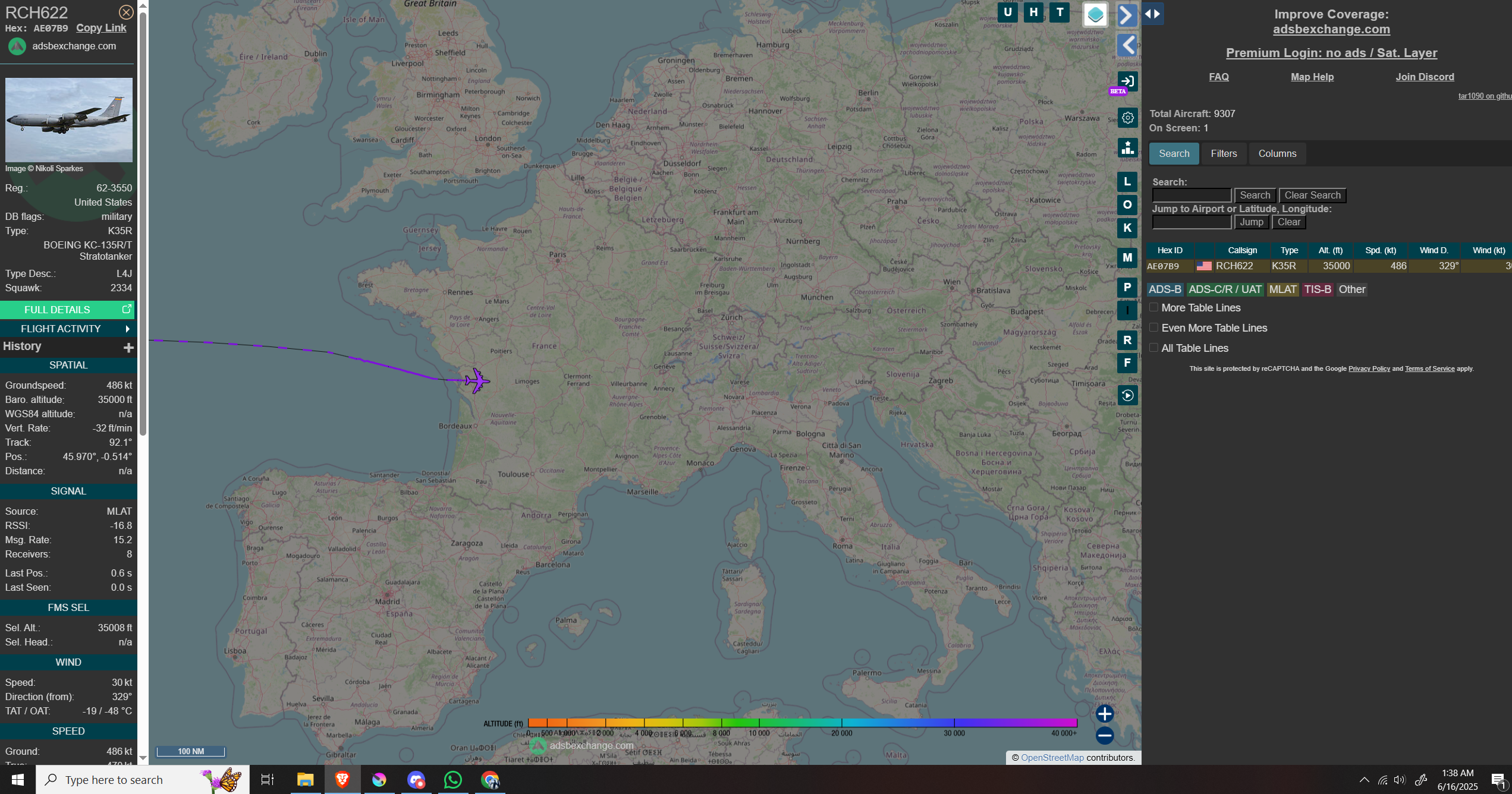The height and width of the screenshot is (794, 1512).
Task: Open the Map Help link
Action: point(1312,77)
